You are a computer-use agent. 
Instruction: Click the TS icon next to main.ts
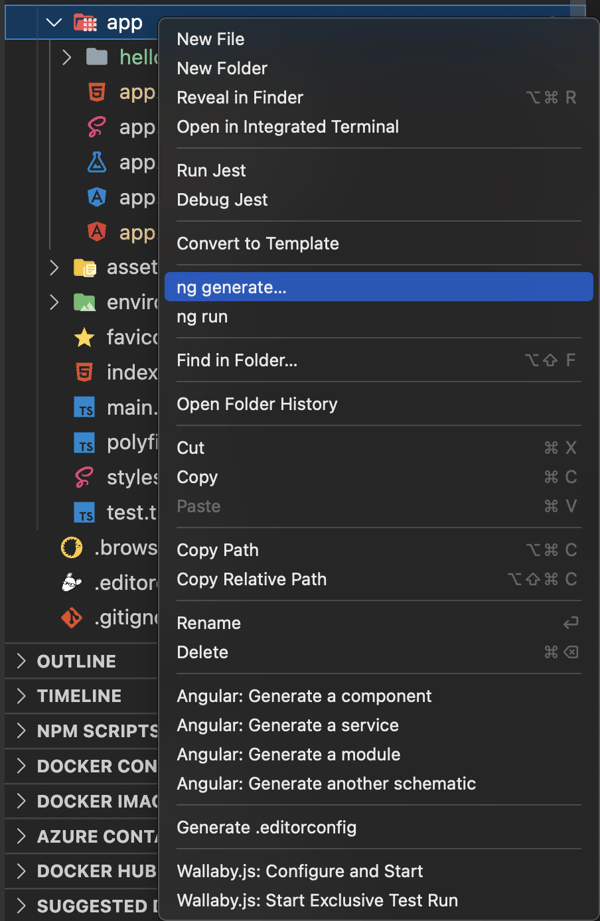(85, 407)
